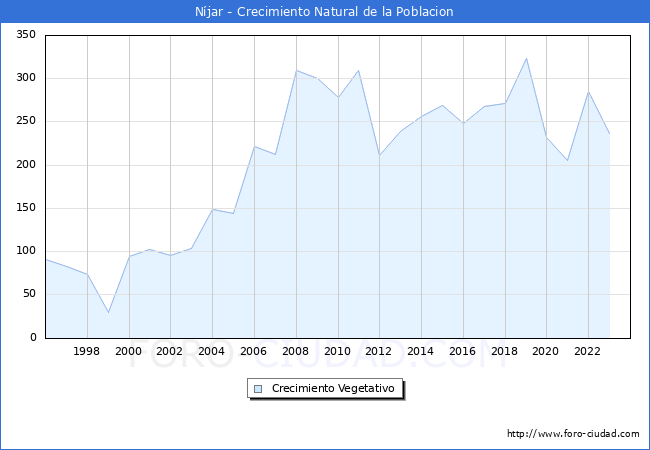
Task: Click the 200 value on y-axis
Action: (26, 165)
